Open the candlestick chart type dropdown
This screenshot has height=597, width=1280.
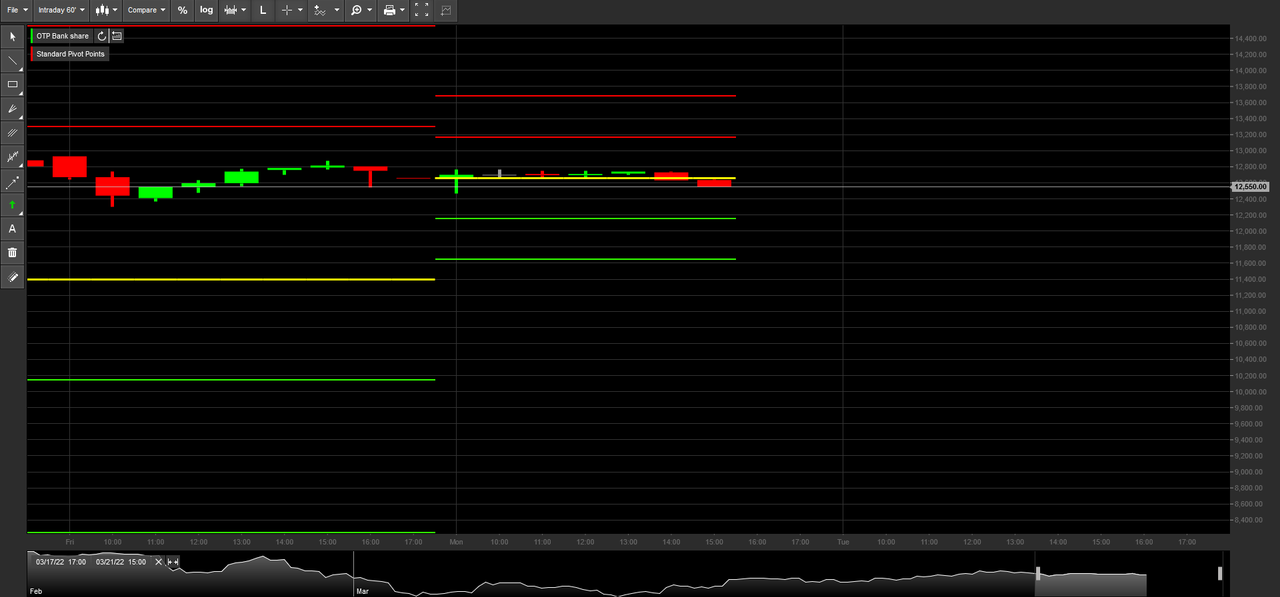click(x=107, y=10)
